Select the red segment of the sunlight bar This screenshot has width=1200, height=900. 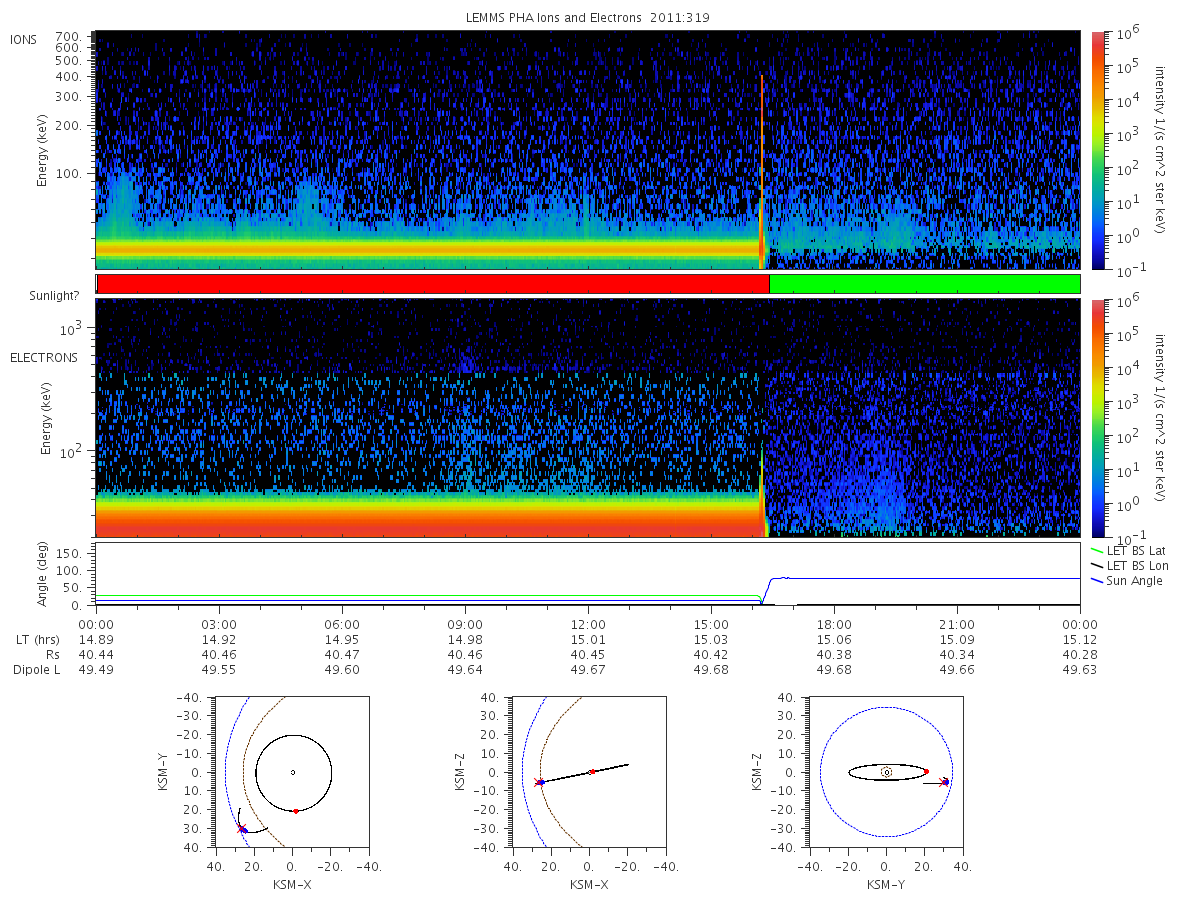(433, 284)
